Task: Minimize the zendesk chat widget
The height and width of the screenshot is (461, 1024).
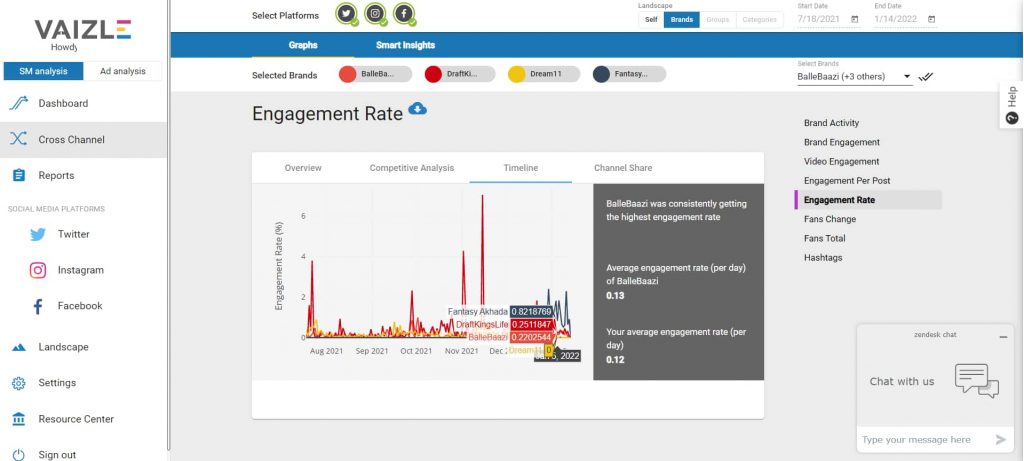Action: coord(1003,336)
